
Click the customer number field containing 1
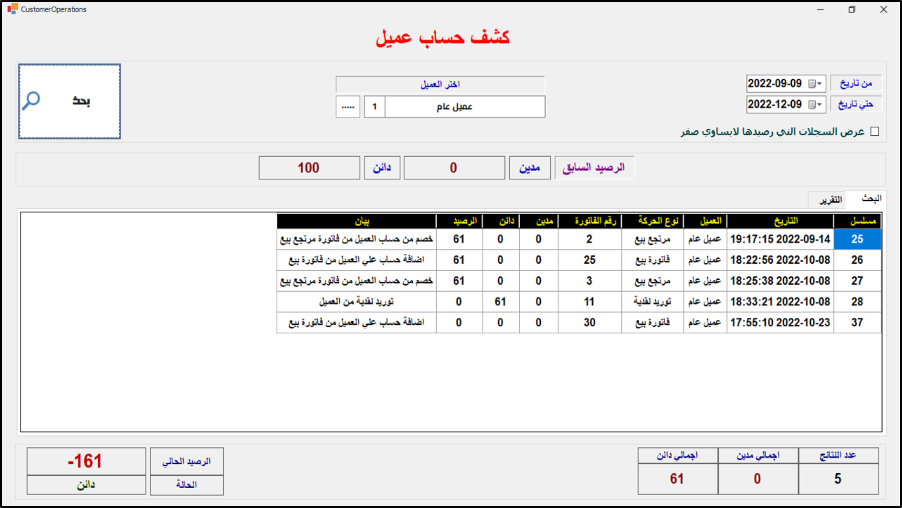pyautogui.click(x=373, y=107)
